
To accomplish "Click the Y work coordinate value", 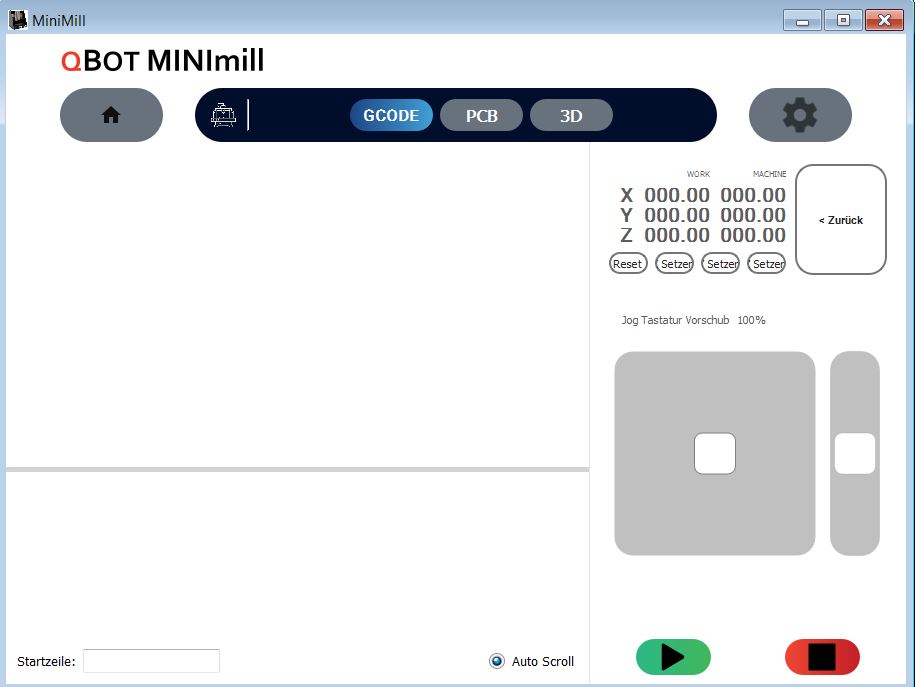I will click(677, 215).
